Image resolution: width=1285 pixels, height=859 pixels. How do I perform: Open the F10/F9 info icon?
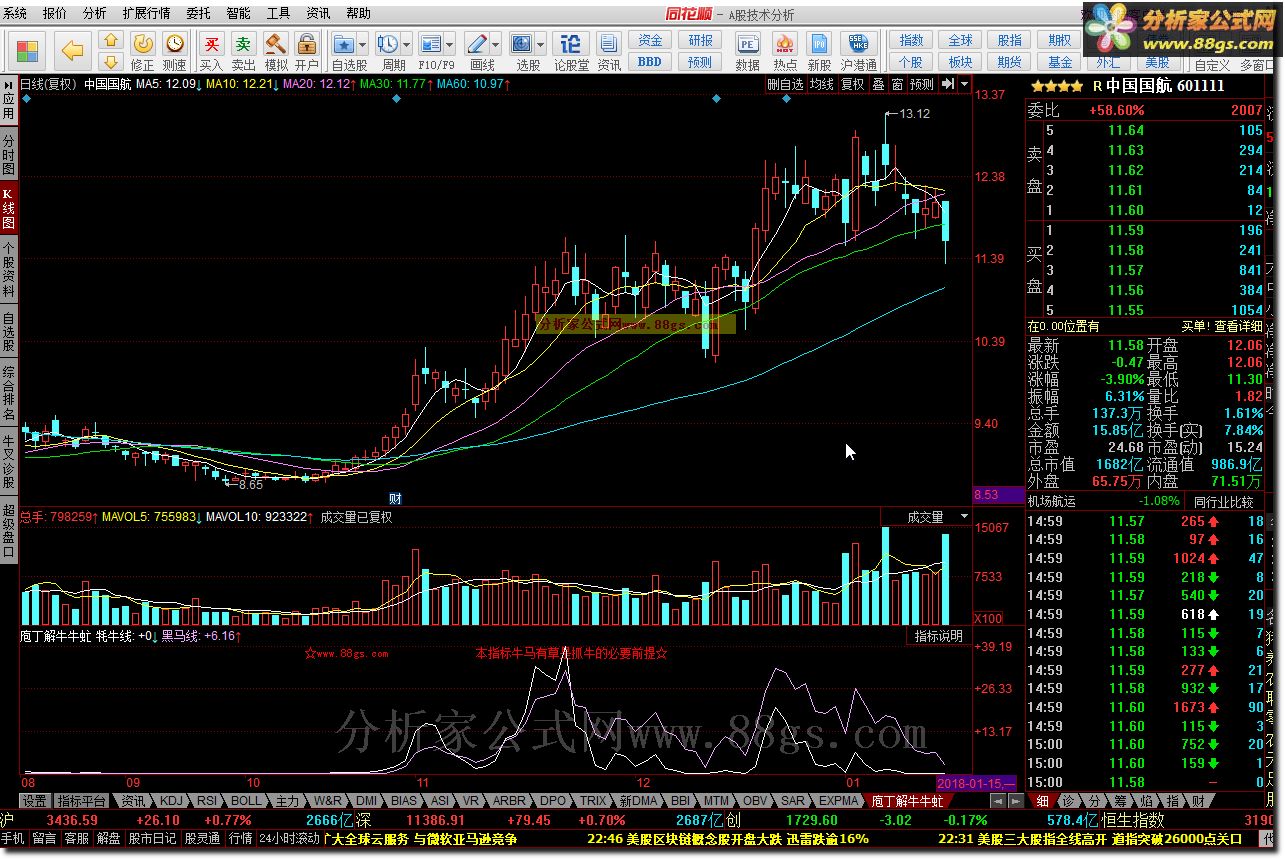click(431, 43)
